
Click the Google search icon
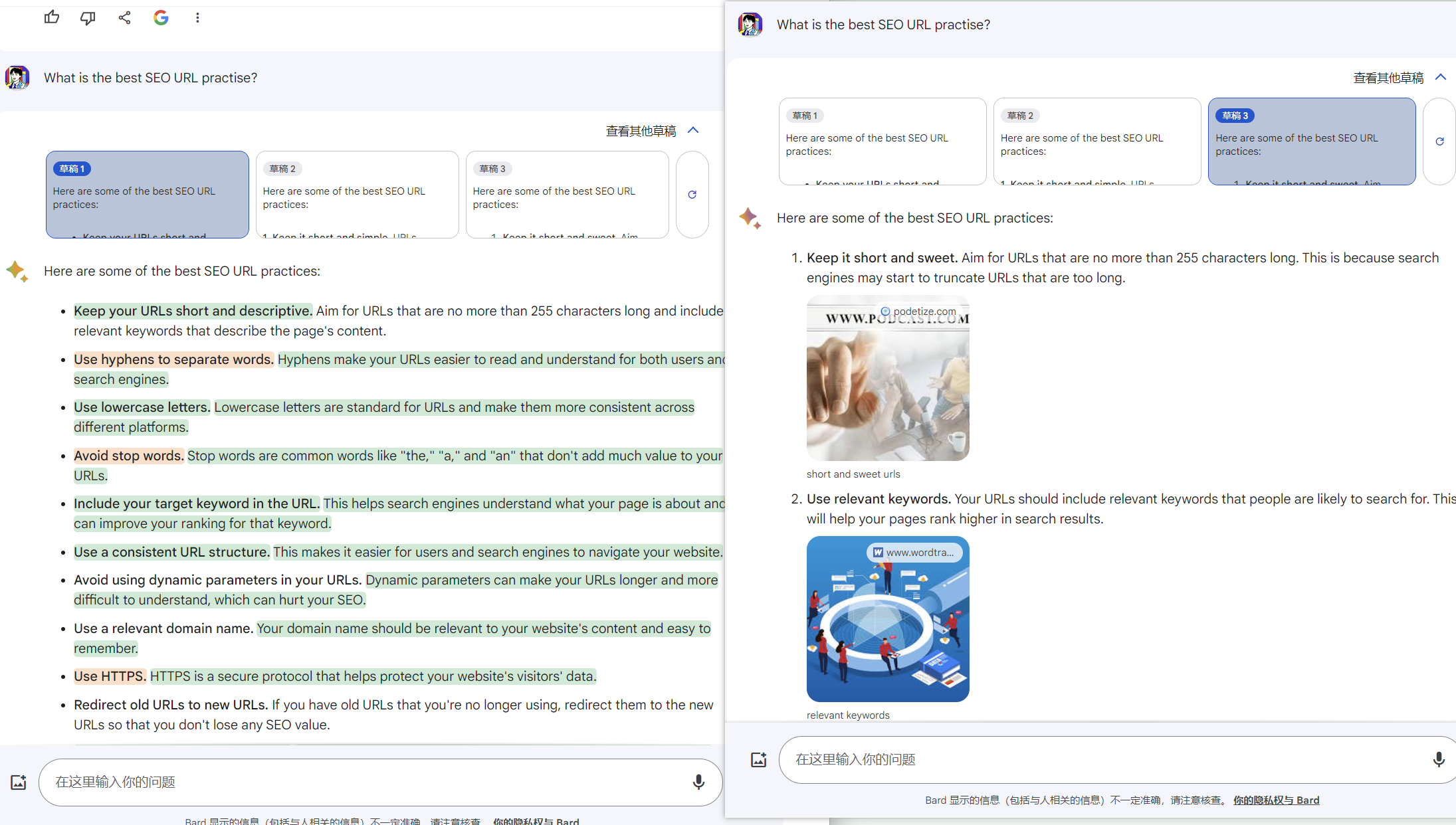coord(161,18)
